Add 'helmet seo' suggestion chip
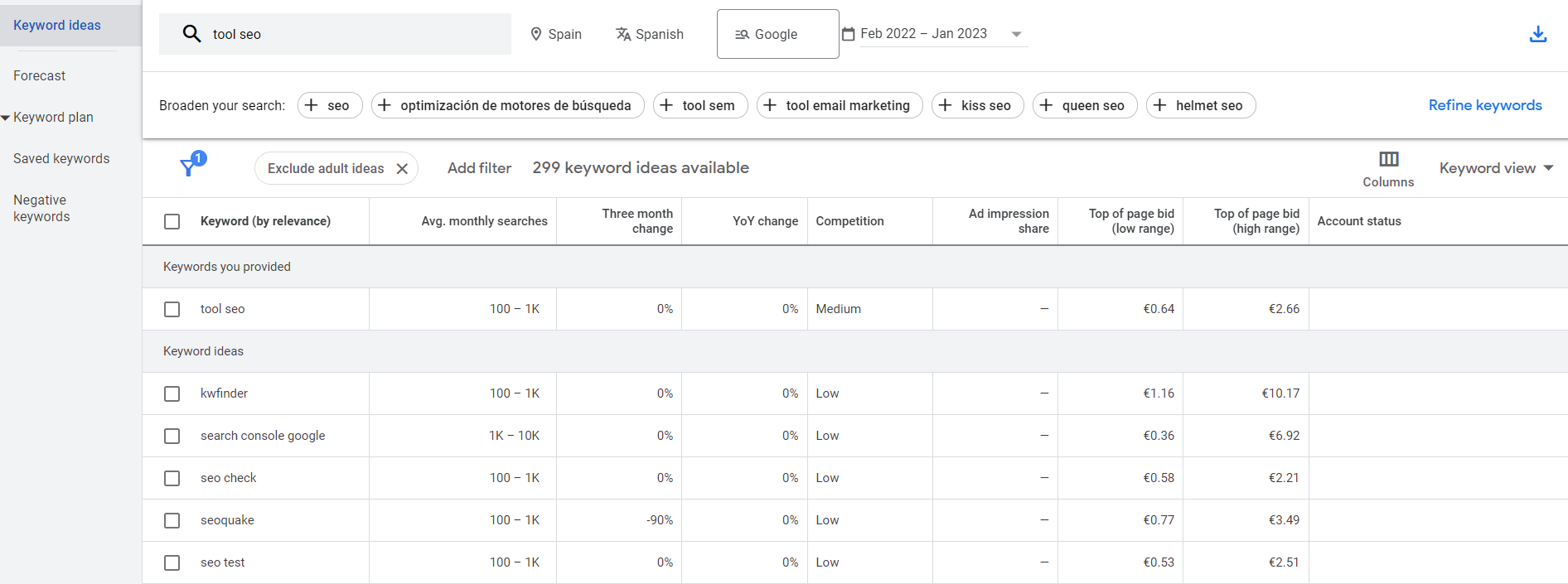This screenshot has width=1568, height=584. pyautogui.click(x=1201, y=105)
